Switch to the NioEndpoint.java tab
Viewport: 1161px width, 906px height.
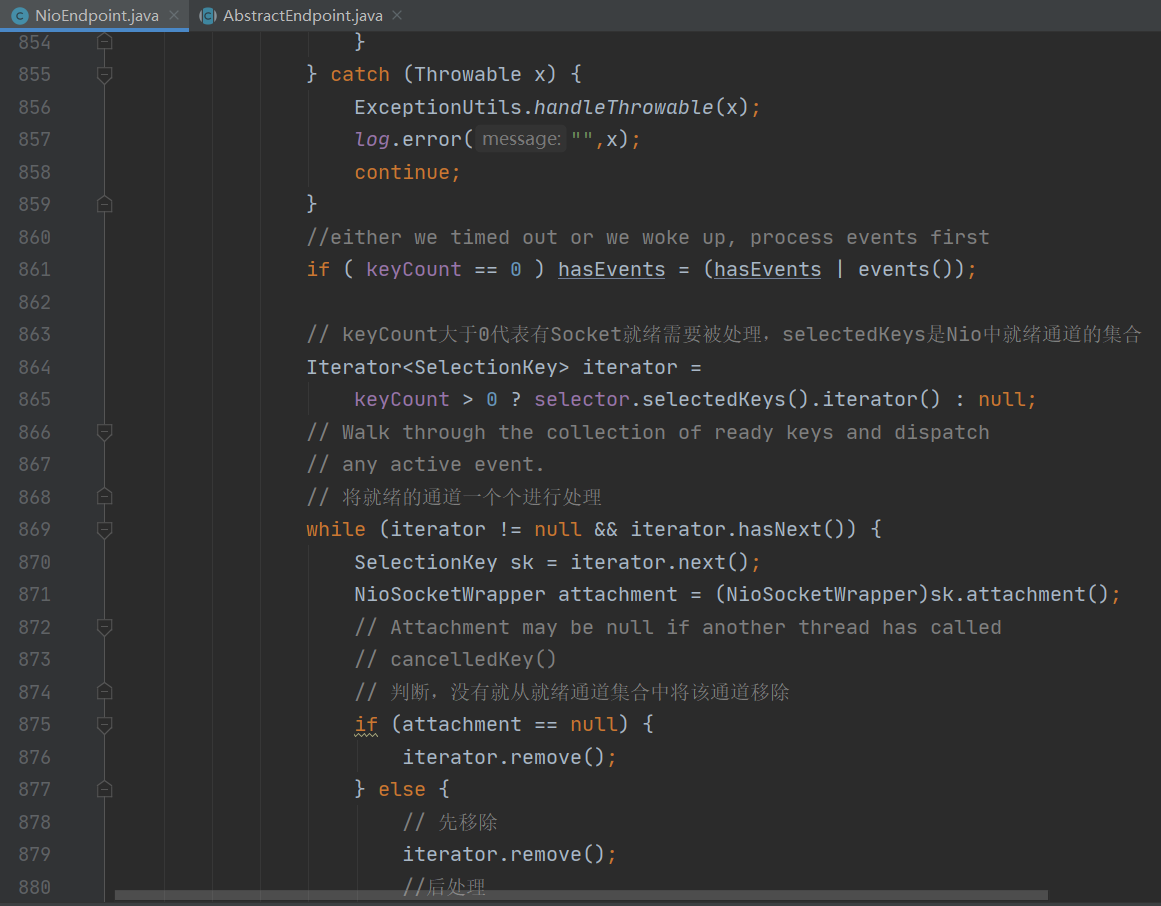click(x=95, y=16)
